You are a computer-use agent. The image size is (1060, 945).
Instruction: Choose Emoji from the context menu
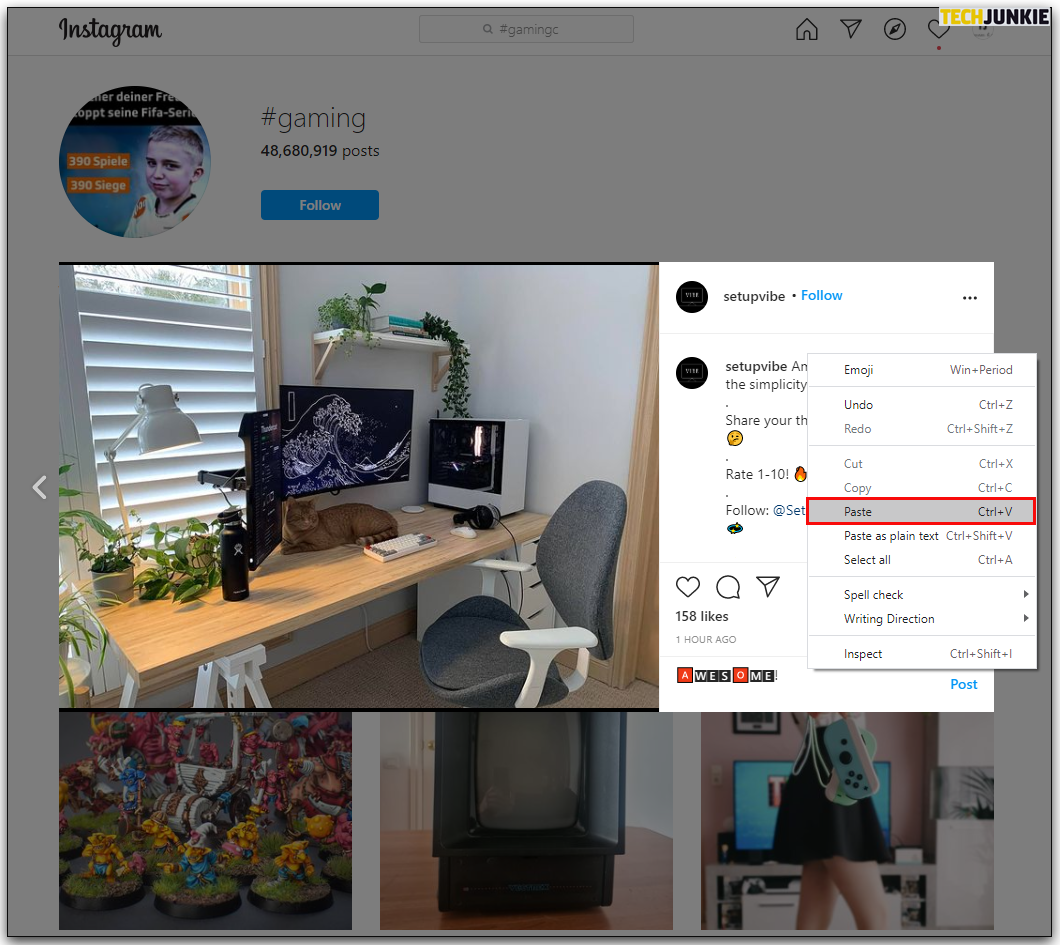922,370
